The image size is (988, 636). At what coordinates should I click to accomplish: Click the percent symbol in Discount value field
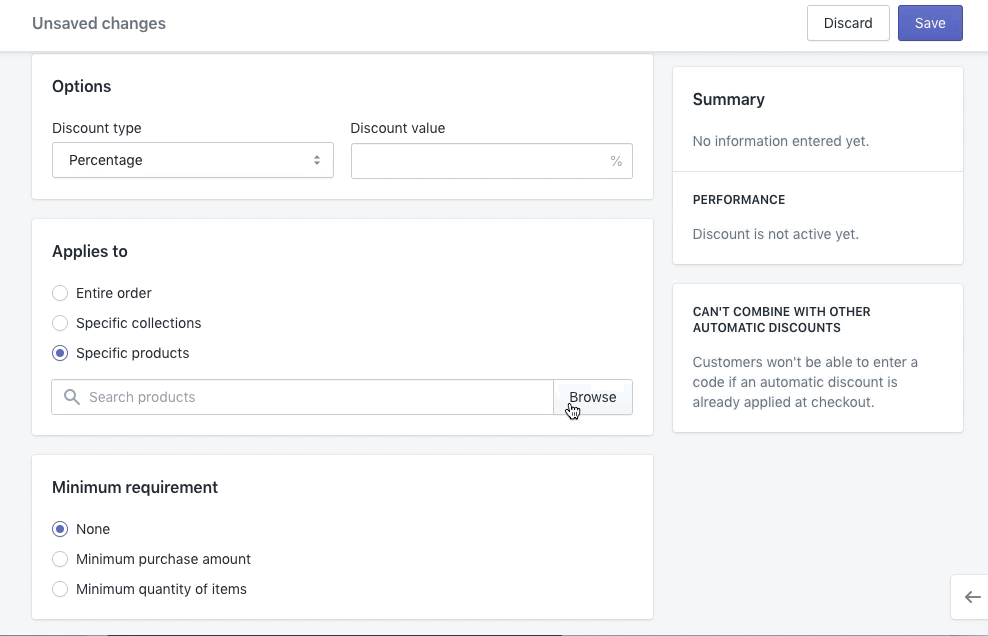coord(616,161)
